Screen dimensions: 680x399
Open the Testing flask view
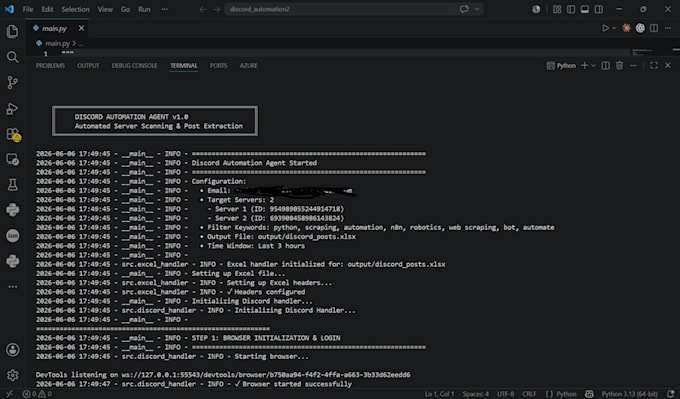point(13,185)
